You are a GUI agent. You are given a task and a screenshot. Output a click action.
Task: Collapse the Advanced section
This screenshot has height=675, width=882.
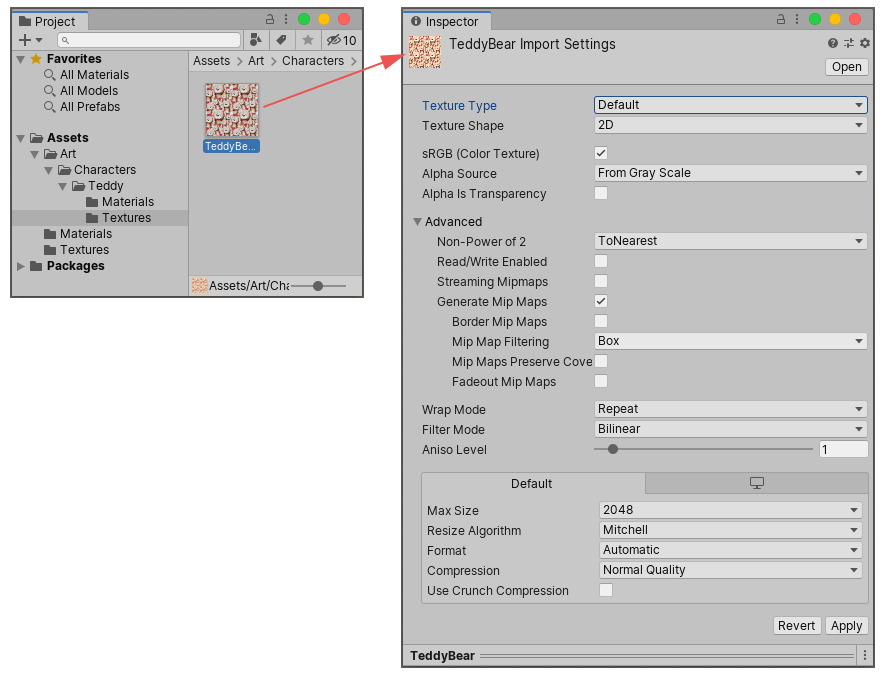pos(418,222)
